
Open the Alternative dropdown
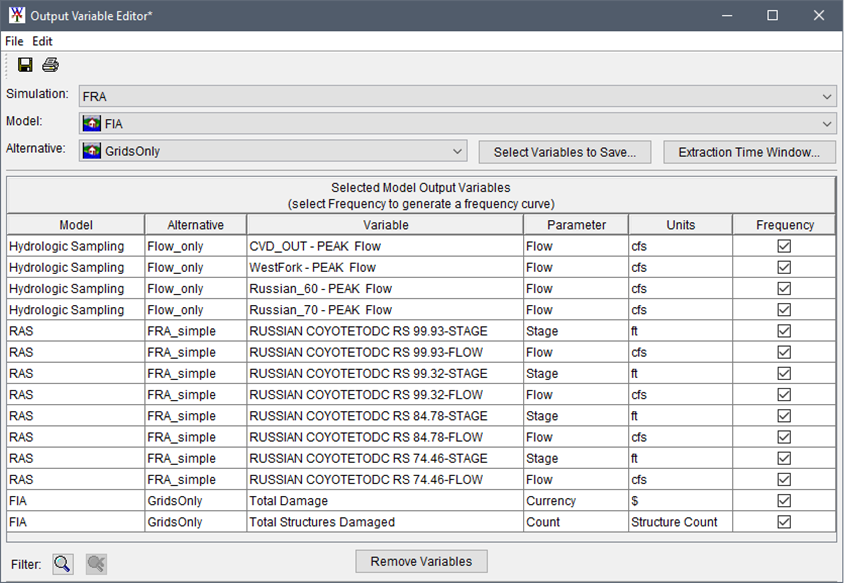pyautogui.click(x=457, y=150)
